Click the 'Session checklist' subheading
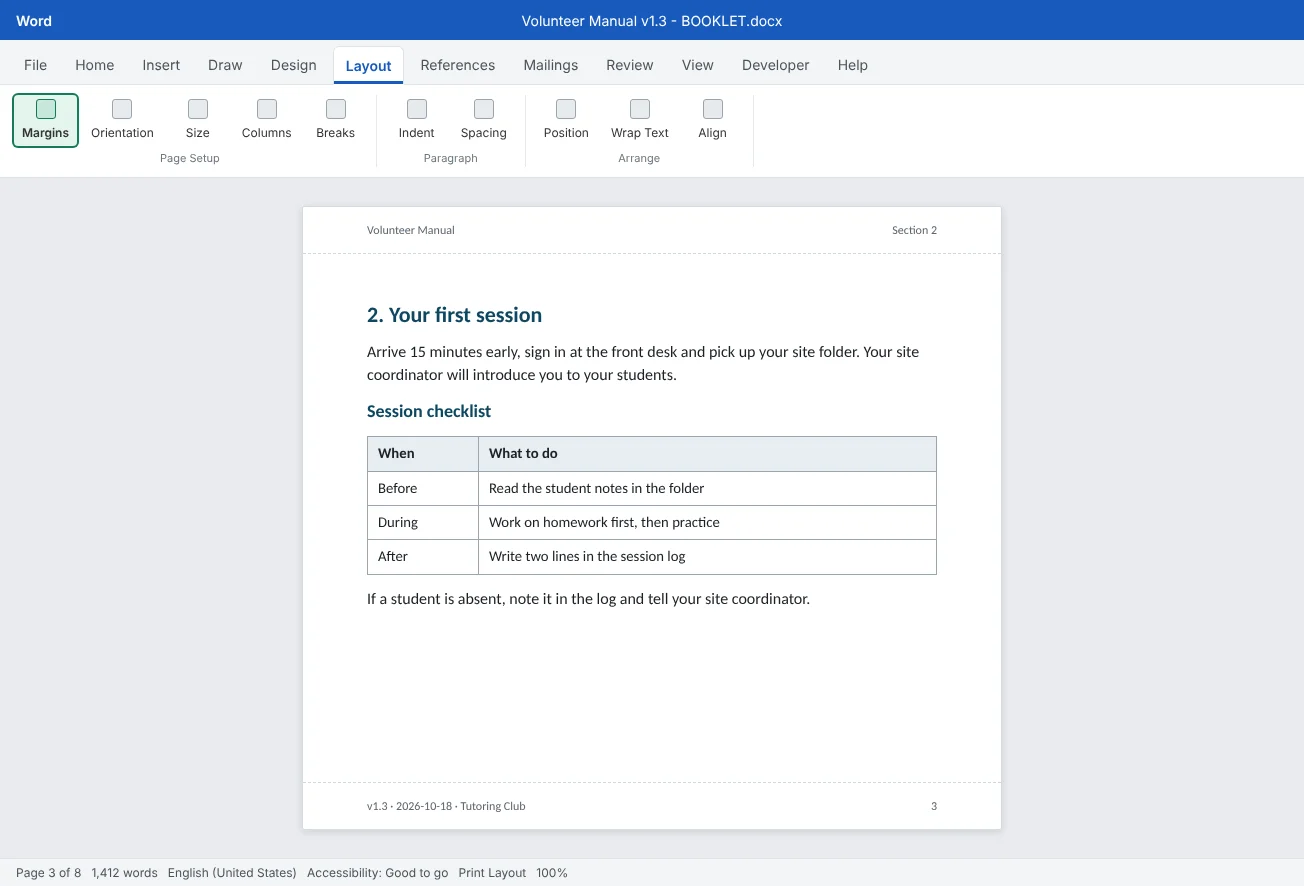Image resolution: width=1304 pixels, height=886 pixels. pos(429,411)
